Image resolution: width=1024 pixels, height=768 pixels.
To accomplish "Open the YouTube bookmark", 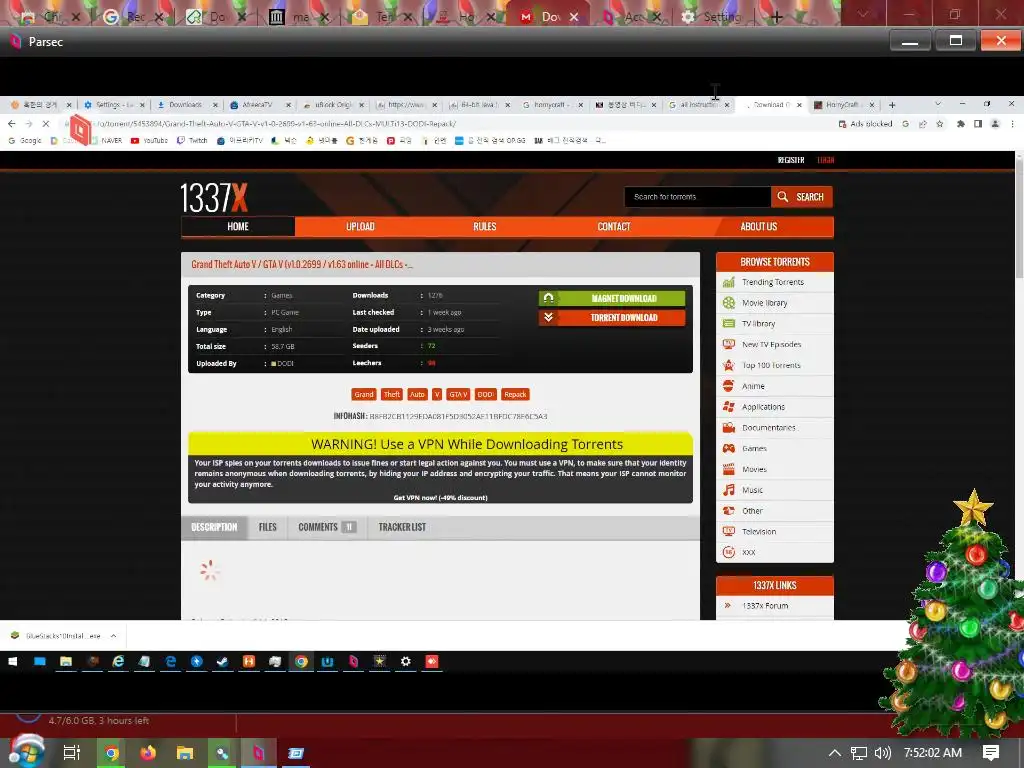I will click(149, 140).
